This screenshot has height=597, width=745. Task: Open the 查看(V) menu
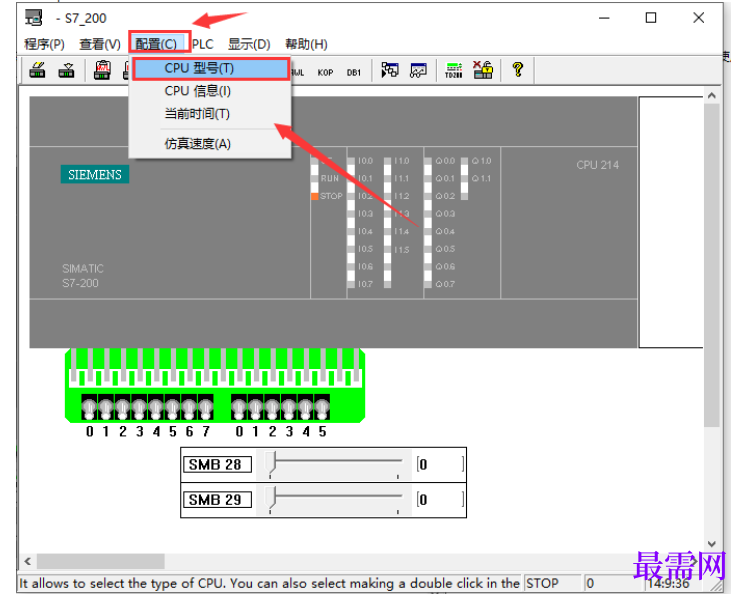coord(100,44)
